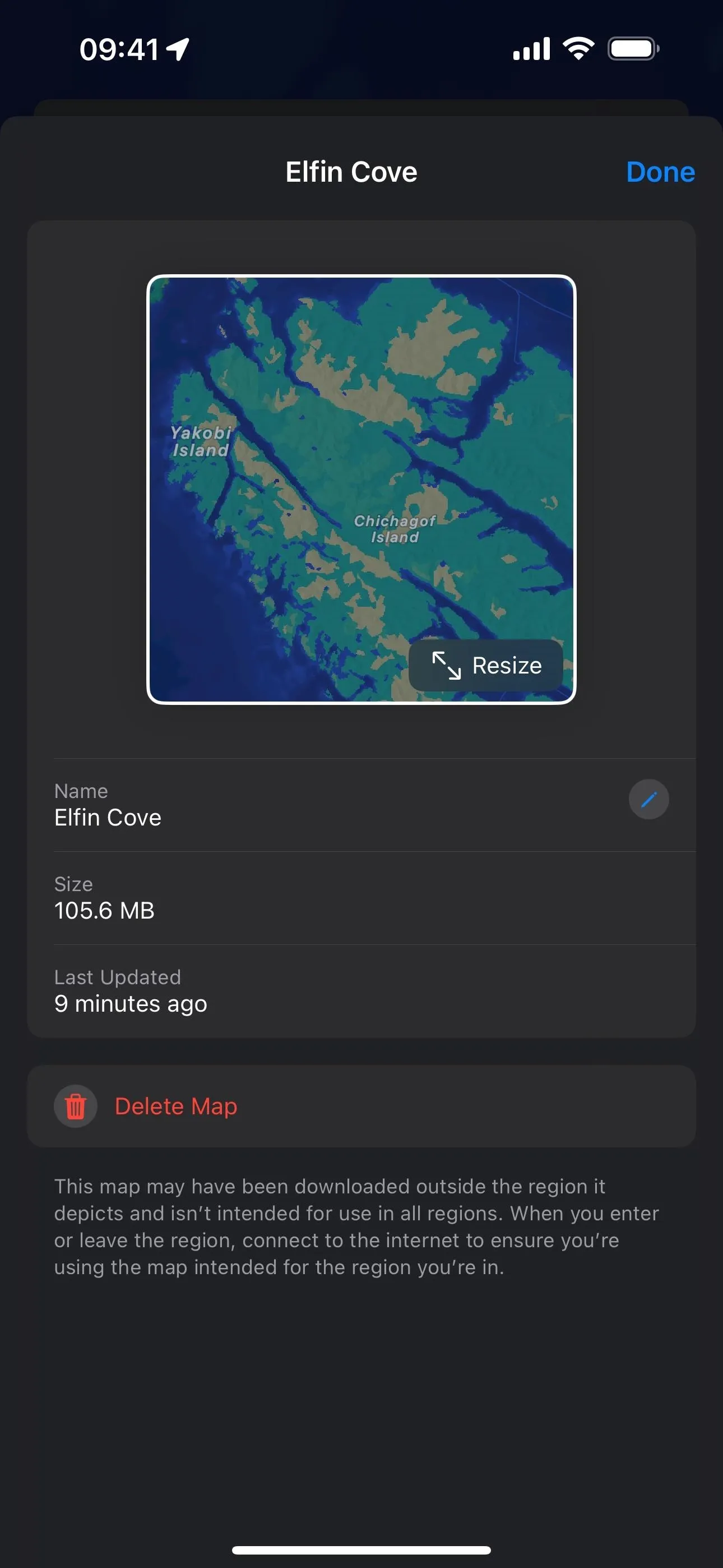This screenshot has height=1568, width=723.
Task: Tap the battery indicator icon
Action: tap(633, 49)
